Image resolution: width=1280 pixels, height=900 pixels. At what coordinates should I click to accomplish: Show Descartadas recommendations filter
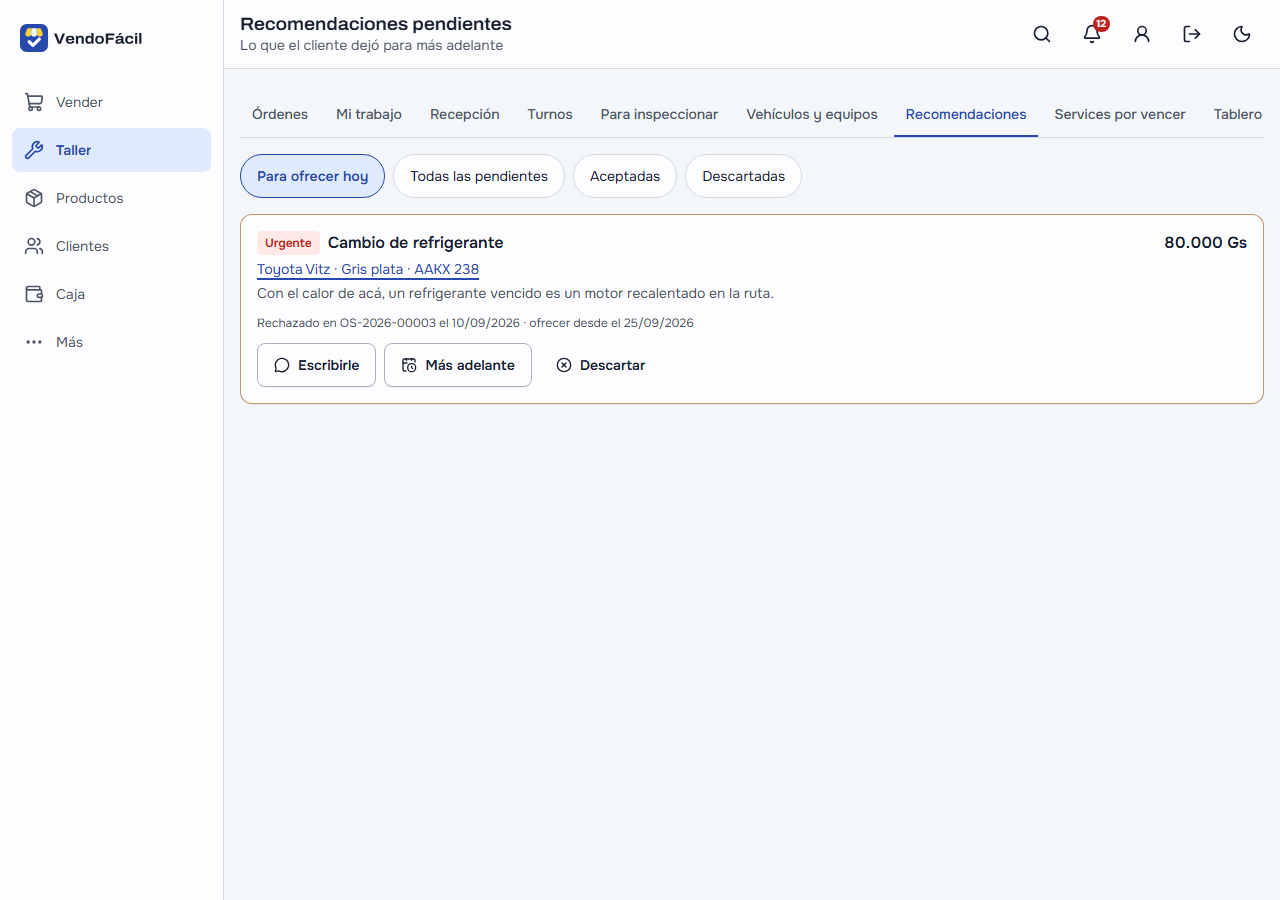[x=743, y=176]
